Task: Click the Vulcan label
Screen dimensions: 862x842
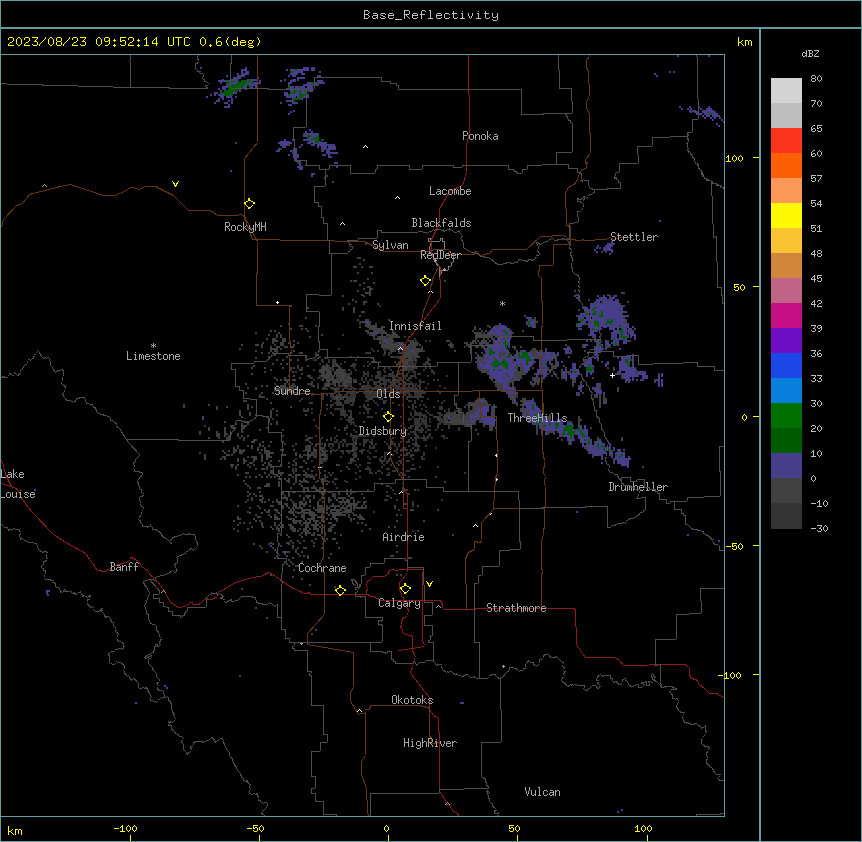Action: pos(543,792)
